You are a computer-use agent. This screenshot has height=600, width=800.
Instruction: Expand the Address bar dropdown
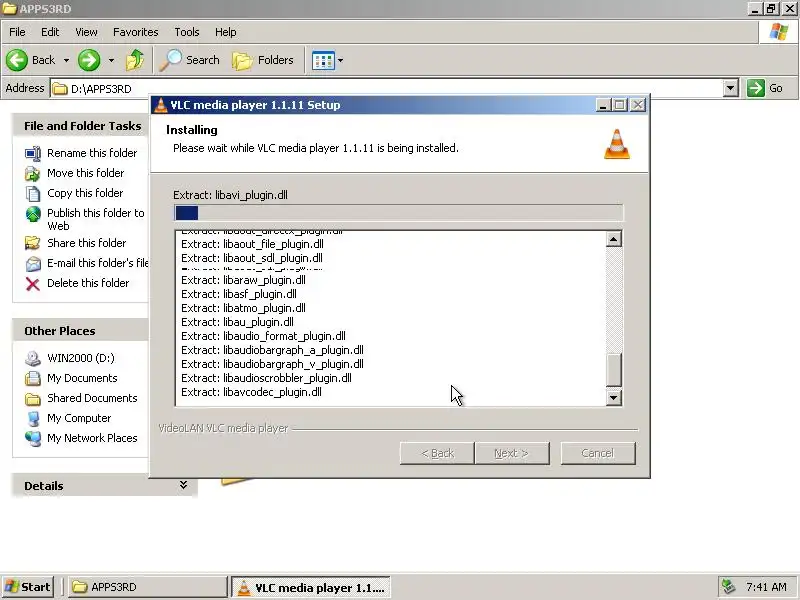click(x=731, y=88)
